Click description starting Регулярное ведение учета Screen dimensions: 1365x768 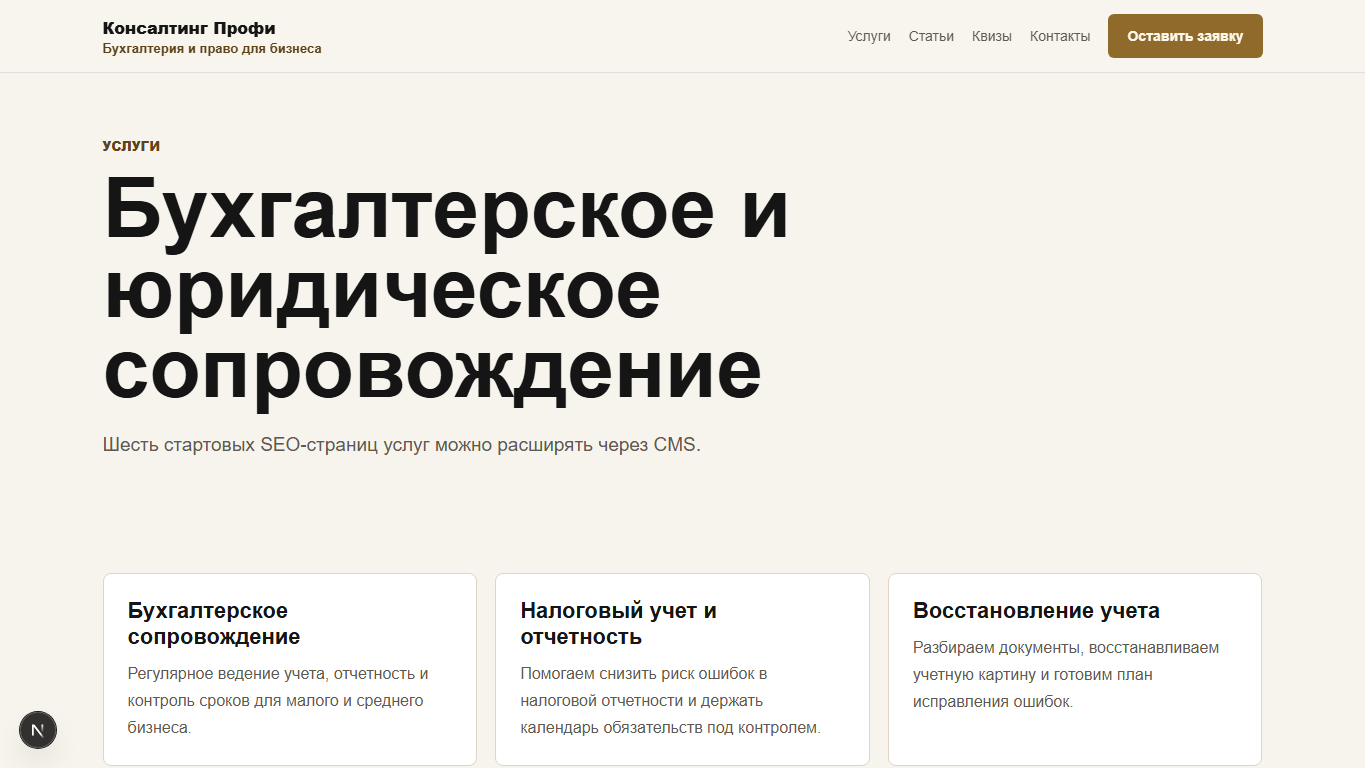click(278, 701)
